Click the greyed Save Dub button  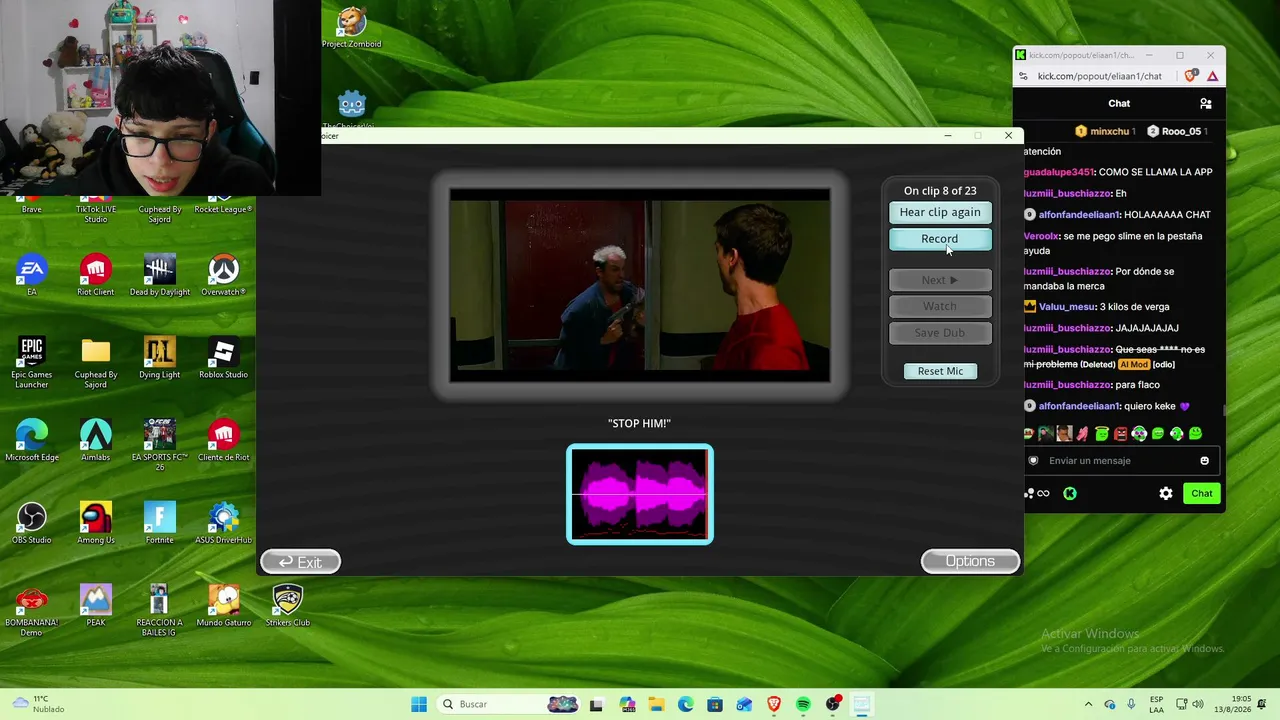[940, 333]
